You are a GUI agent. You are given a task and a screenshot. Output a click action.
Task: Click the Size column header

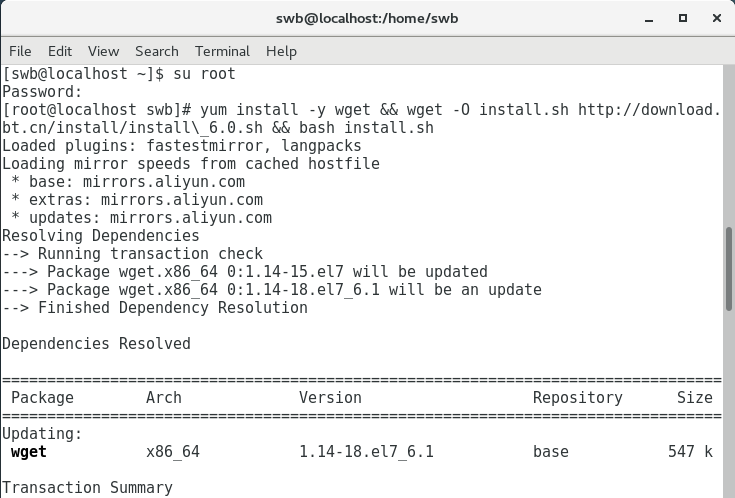(x=695, y=398)
